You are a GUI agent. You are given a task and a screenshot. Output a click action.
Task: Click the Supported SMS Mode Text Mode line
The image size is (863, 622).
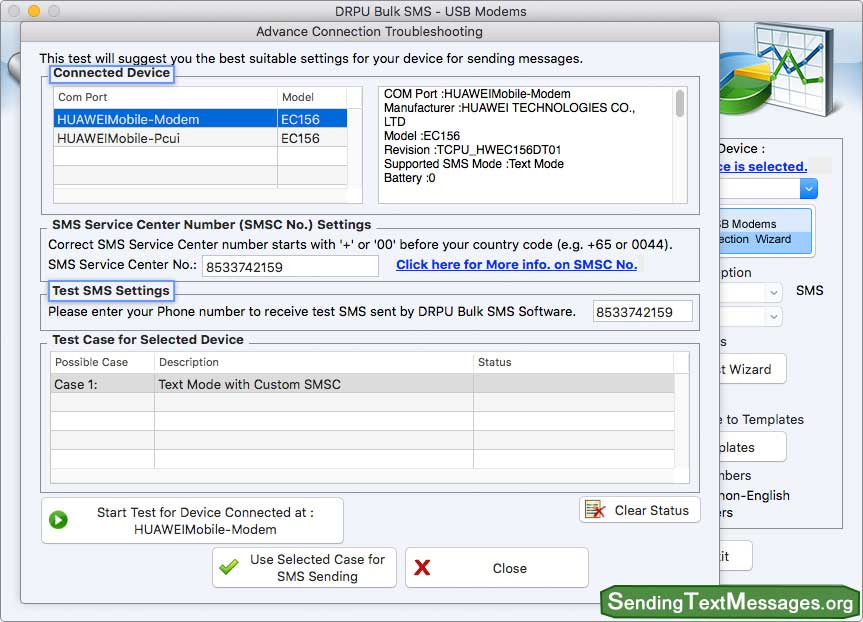point(473,164)
